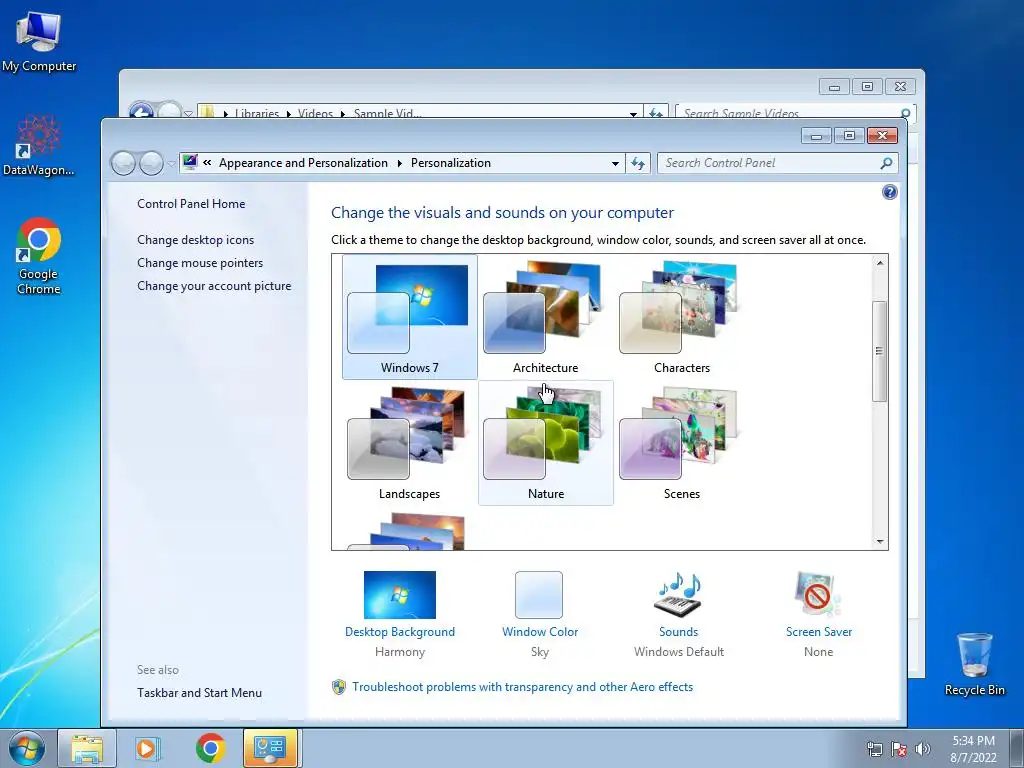
Task: Open the Control Panel help icon
Action: [889, 192]
